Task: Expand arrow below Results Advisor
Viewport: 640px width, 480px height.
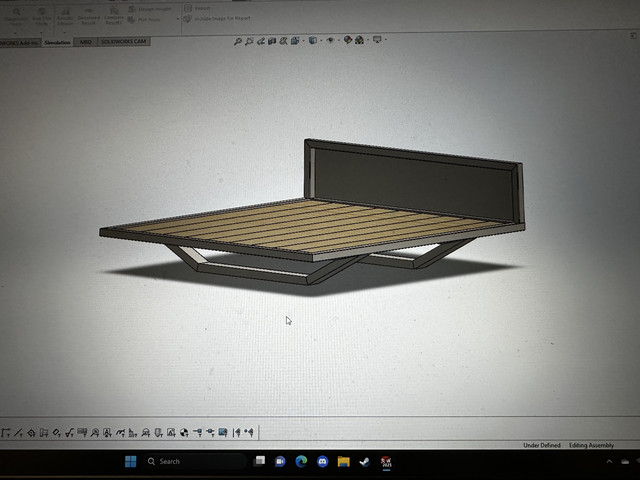Action: click(x=64, y=31)
